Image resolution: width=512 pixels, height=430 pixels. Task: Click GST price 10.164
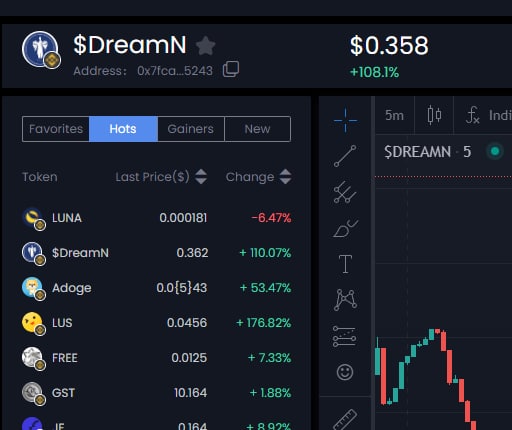click(x=190, y=393)
